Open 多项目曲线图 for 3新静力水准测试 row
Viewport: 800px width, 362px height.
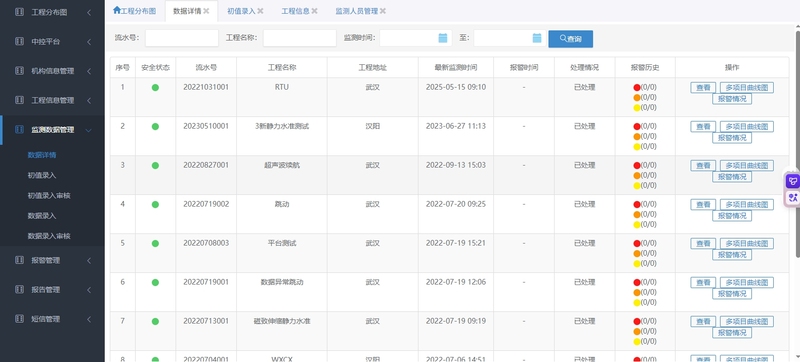point(746,126)
